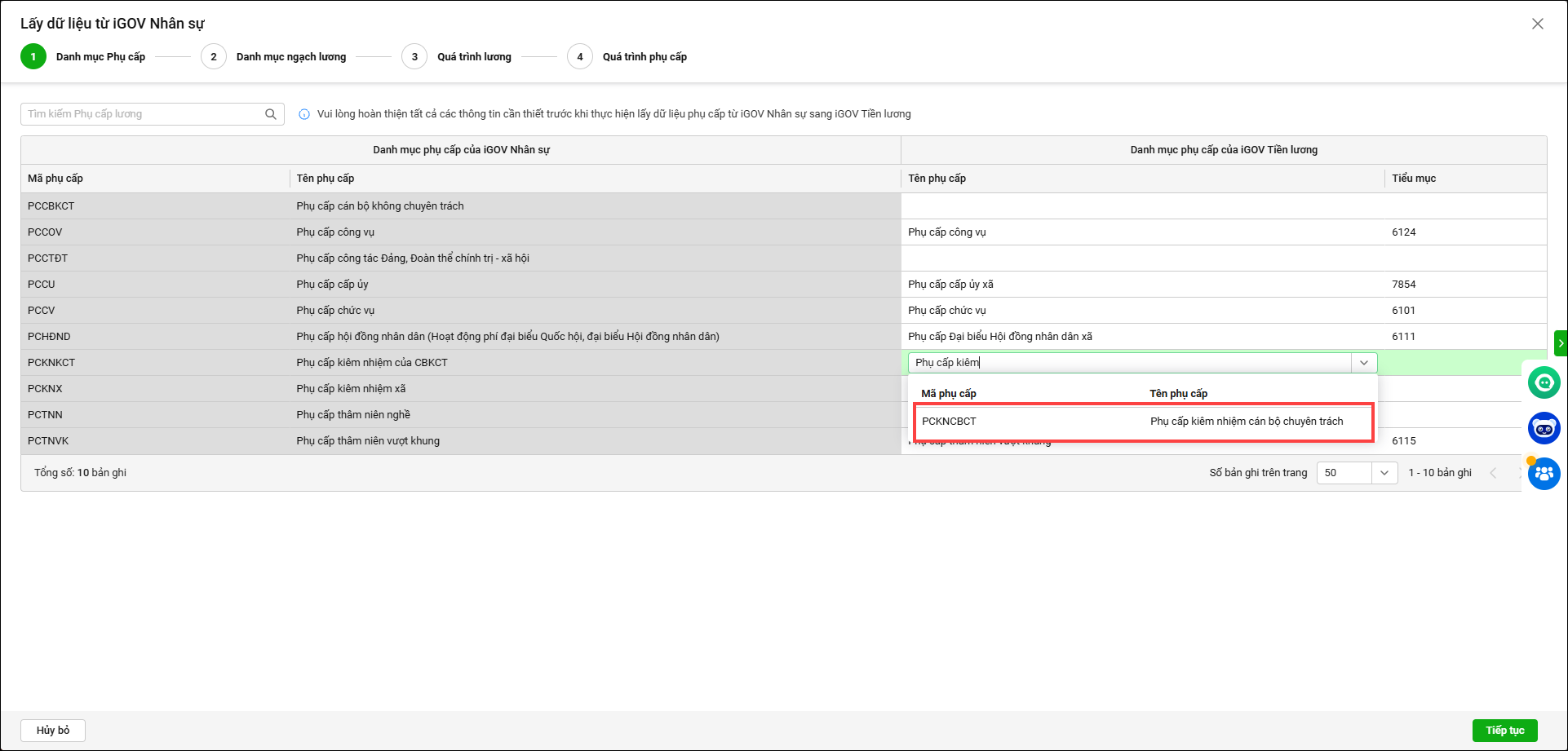The image size is (1568, 751).
Task: Select the PCCOV code cell
Action: tap(155, 232)
